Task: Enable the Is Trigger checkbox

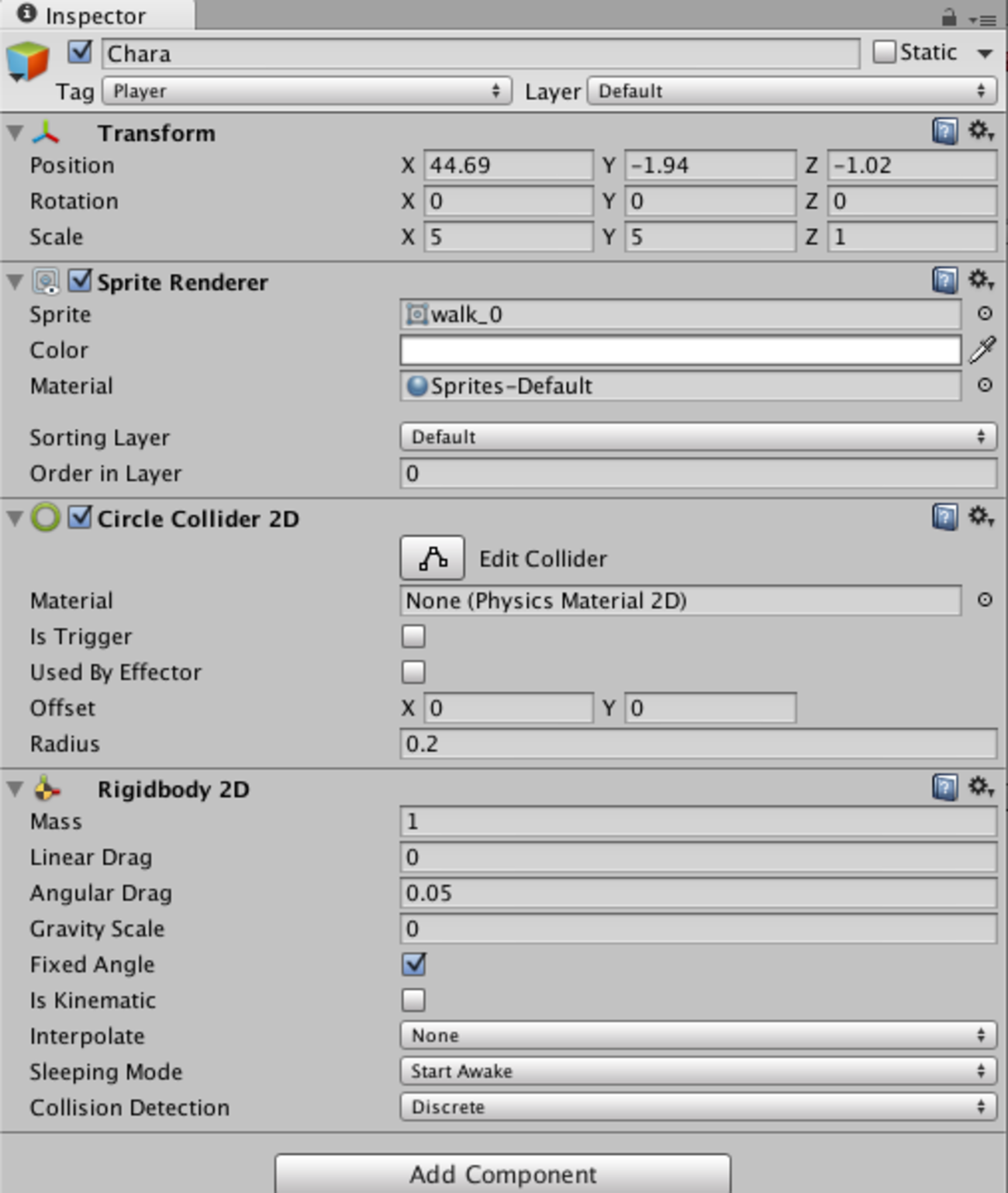Action: pyautogui.click(x=413, y=636)
